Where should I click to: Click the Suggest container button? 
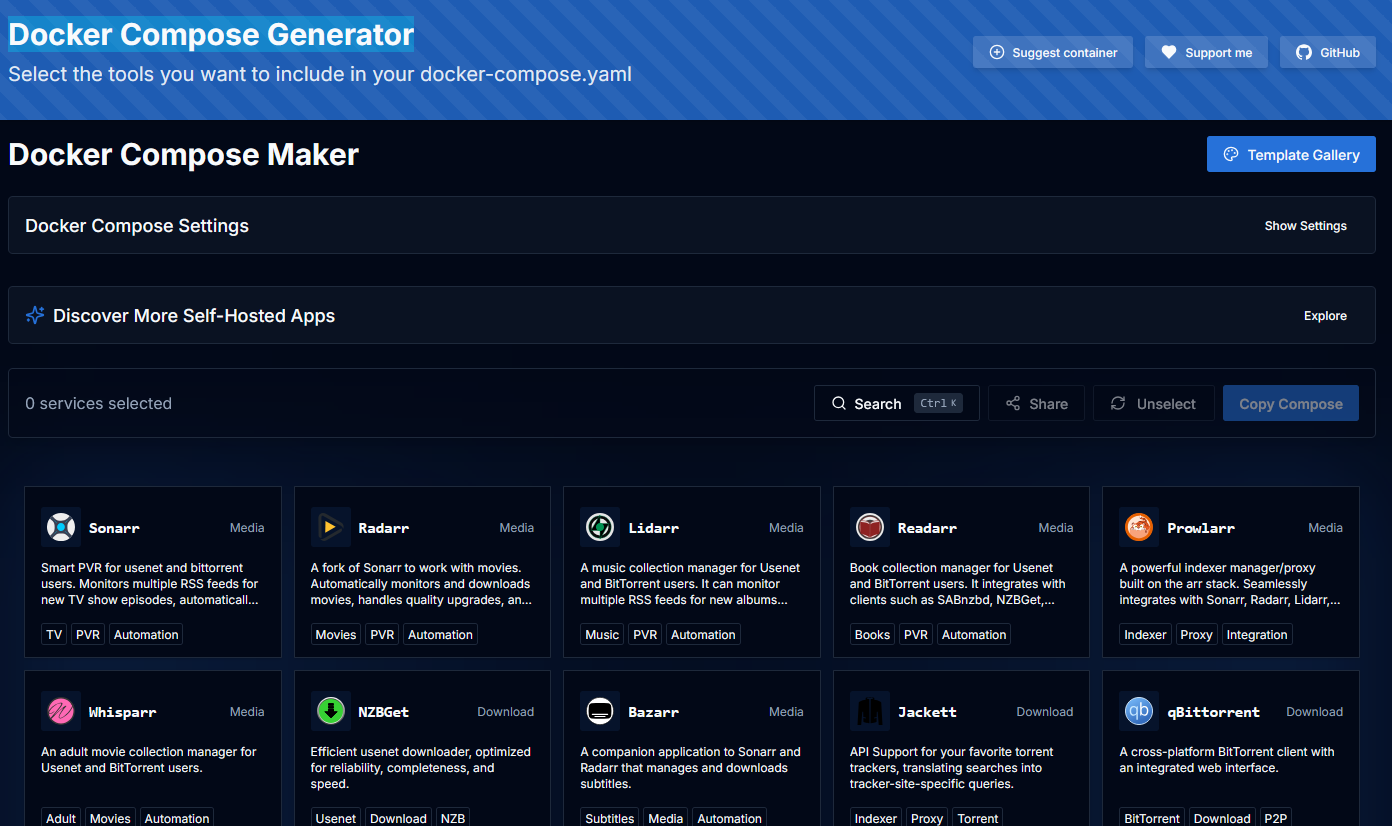click(1052, 53)
